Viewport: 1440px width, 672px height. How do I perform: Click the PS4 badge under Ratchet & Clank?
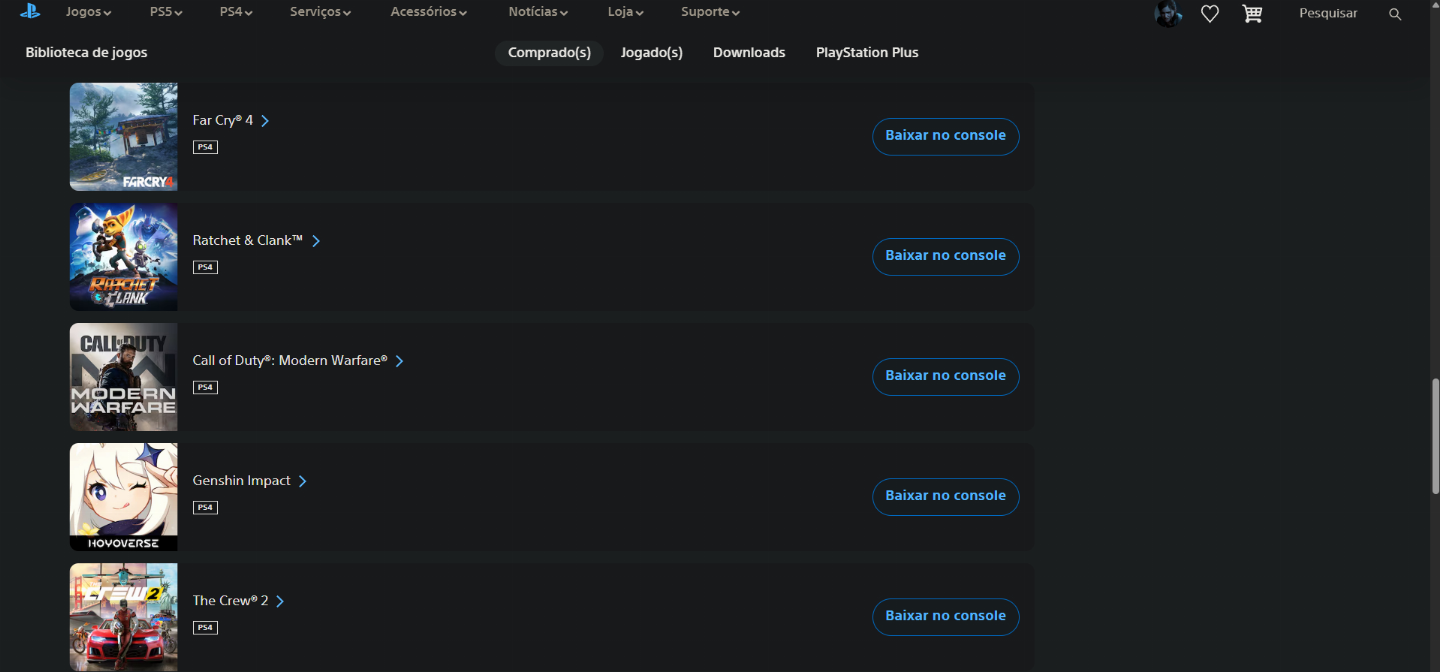click(x=205, y=267)
